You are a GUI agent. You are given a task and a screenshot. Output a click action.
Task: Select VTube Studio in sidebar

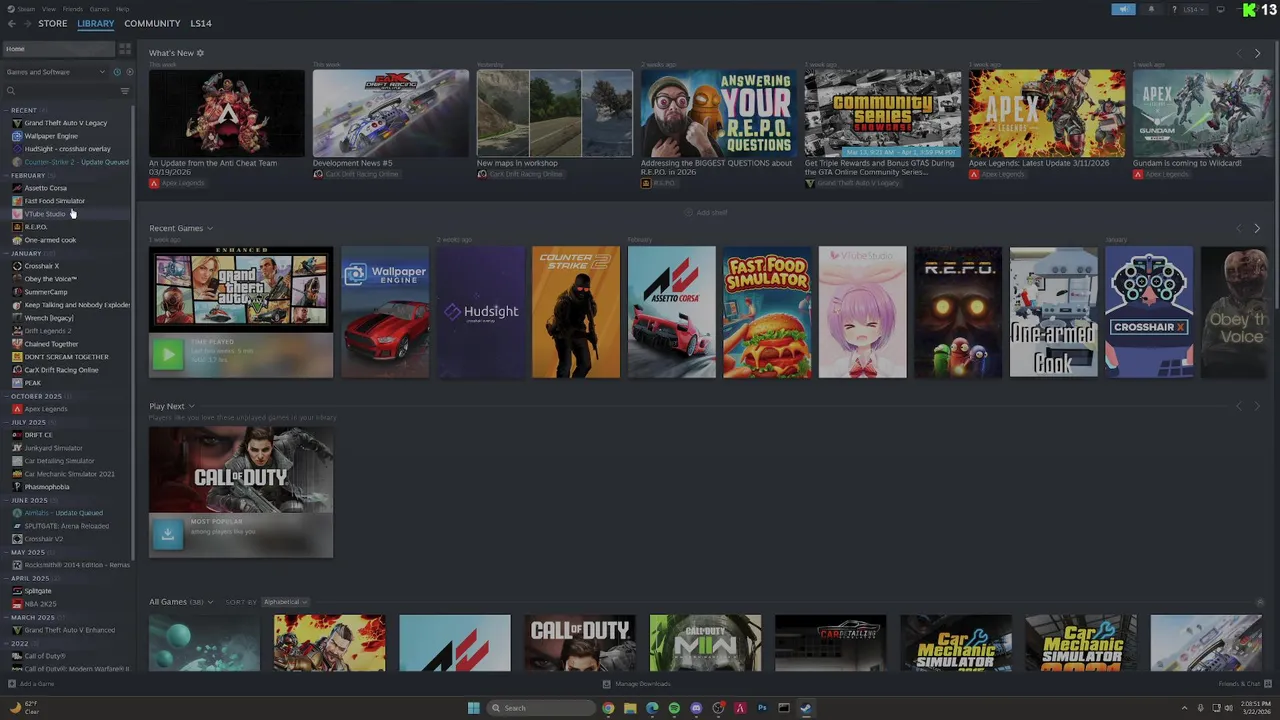(x=45, y=214)
